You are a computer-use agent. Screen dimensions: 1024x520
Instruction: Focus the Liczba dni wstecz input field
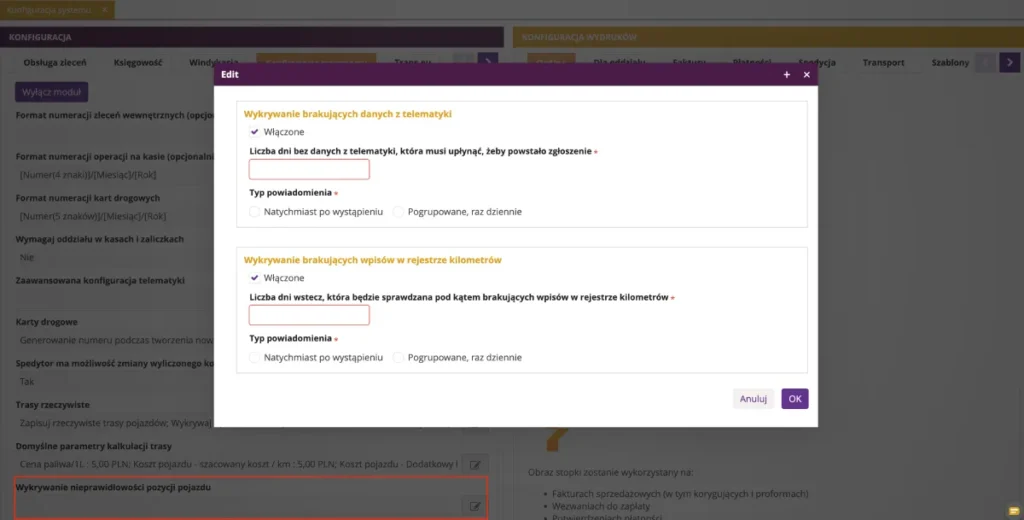[x=309, y=315]
